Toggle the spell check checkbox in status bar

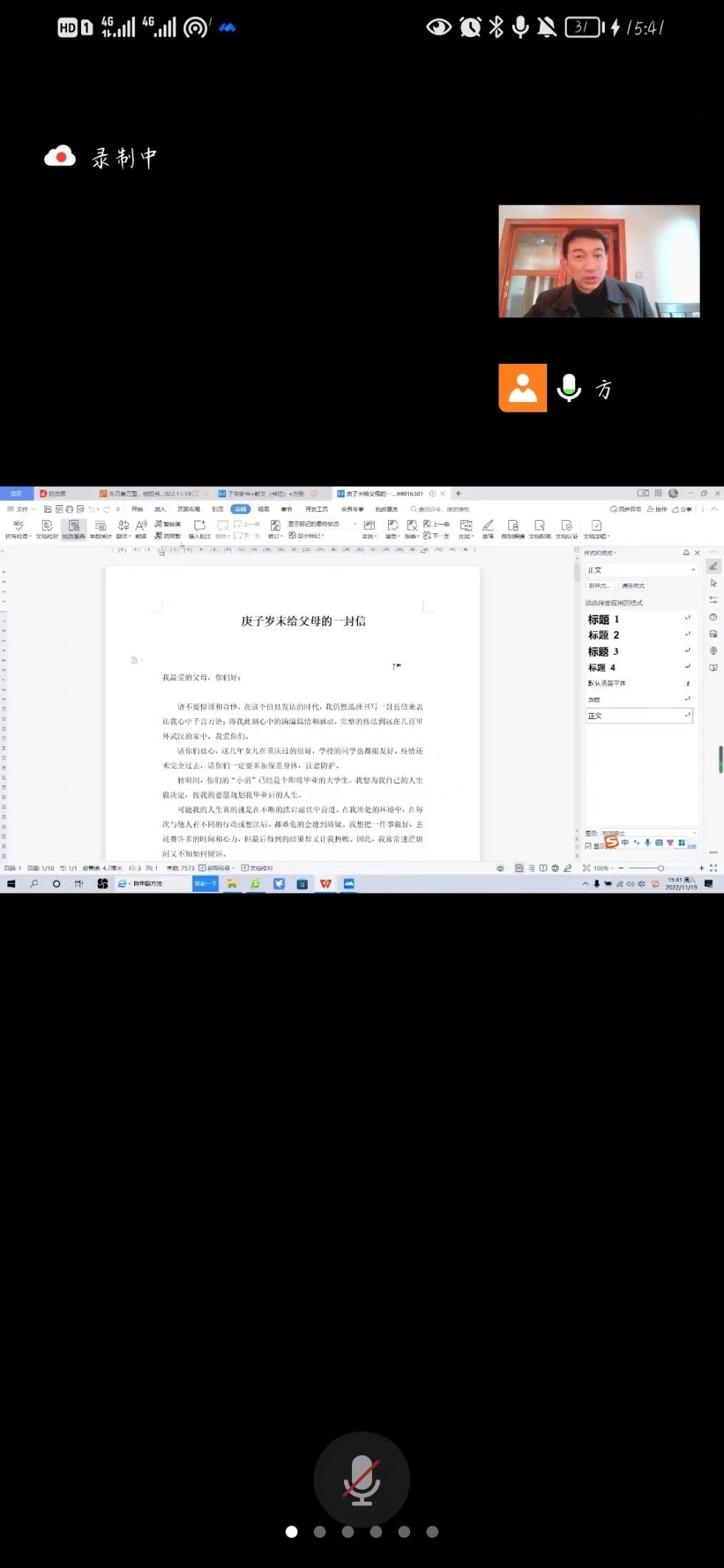pyautogui.click(x=203, y=868)
